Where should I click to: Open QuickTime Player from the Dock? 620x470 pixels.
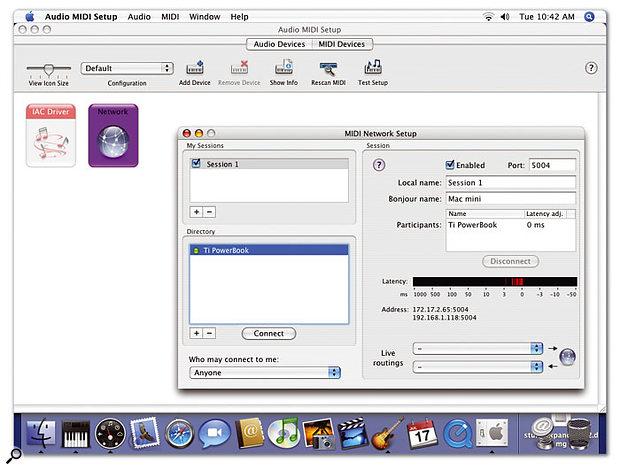pyautogui.click(x=457, y=434)
